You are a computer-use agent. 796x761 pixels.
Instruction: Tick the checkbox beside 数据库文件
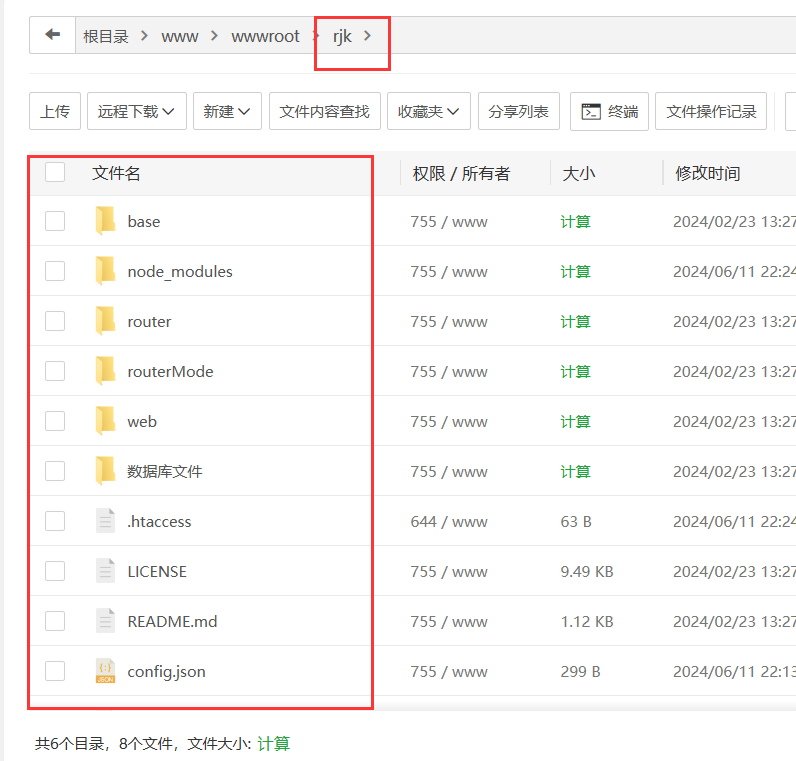[x=55, y=471]
